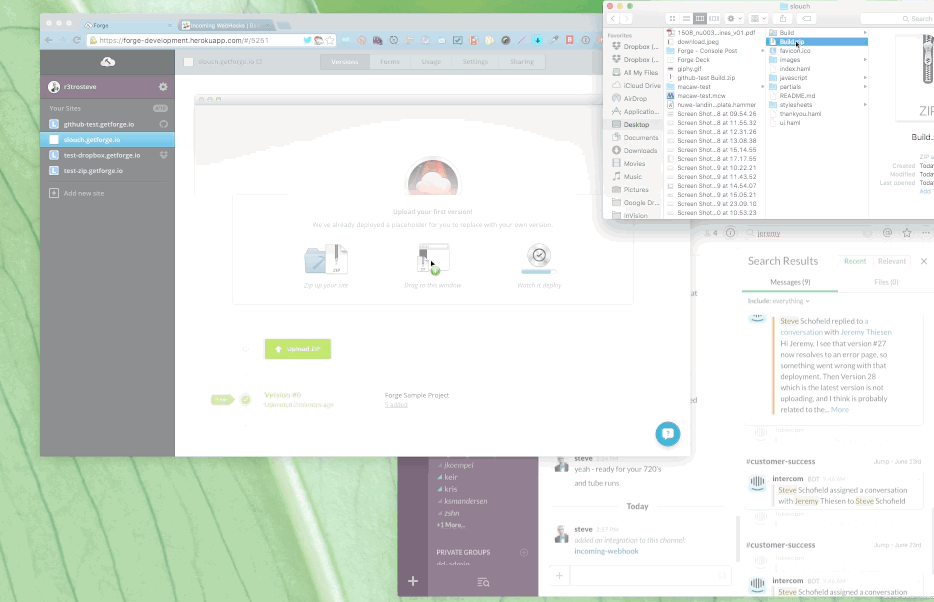Click the Zip up your site illustration

[326, 259]
